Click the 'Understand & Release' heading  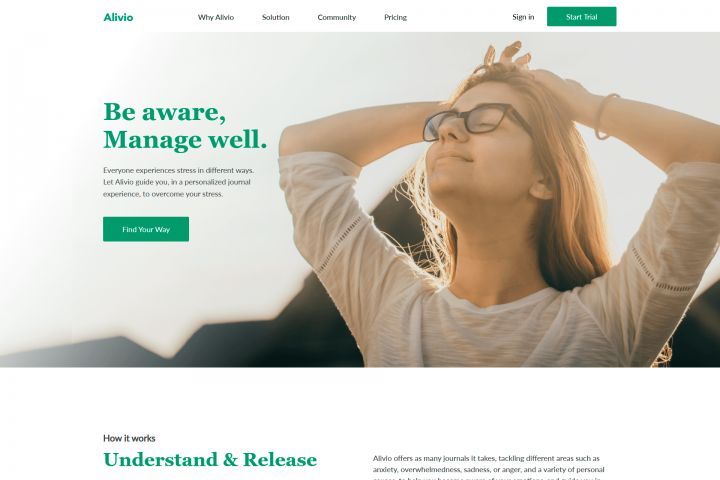coord(210,459)
